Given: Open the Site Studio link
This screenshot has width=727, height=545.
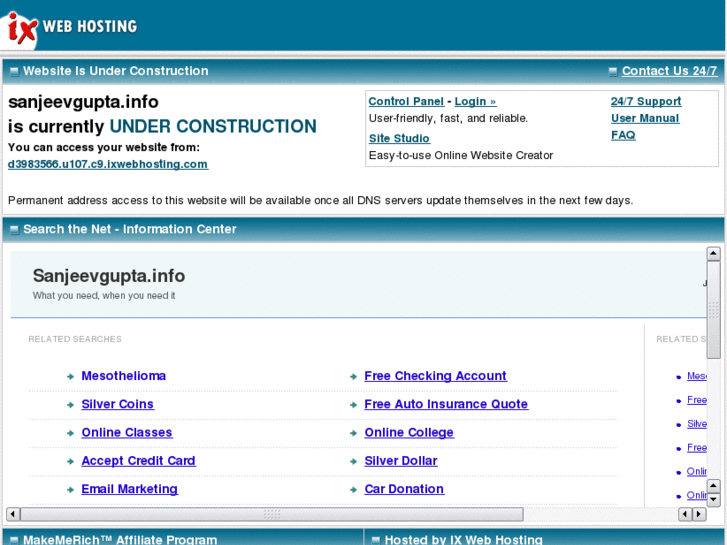Looking at the screenshot, I should point(399,138).
